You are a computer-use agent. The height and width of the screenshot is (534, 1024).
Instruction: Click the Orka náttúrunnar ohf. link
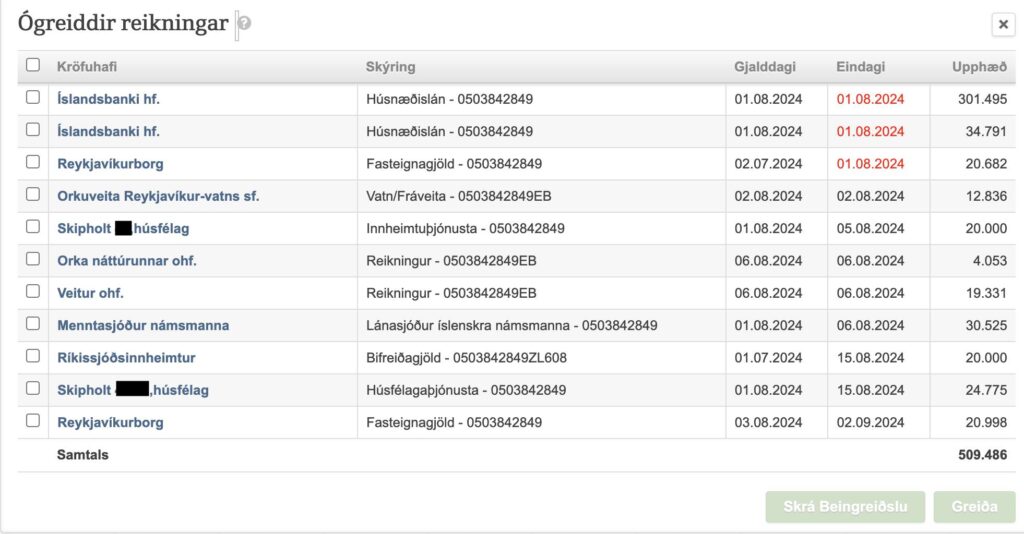pos(127,261)
